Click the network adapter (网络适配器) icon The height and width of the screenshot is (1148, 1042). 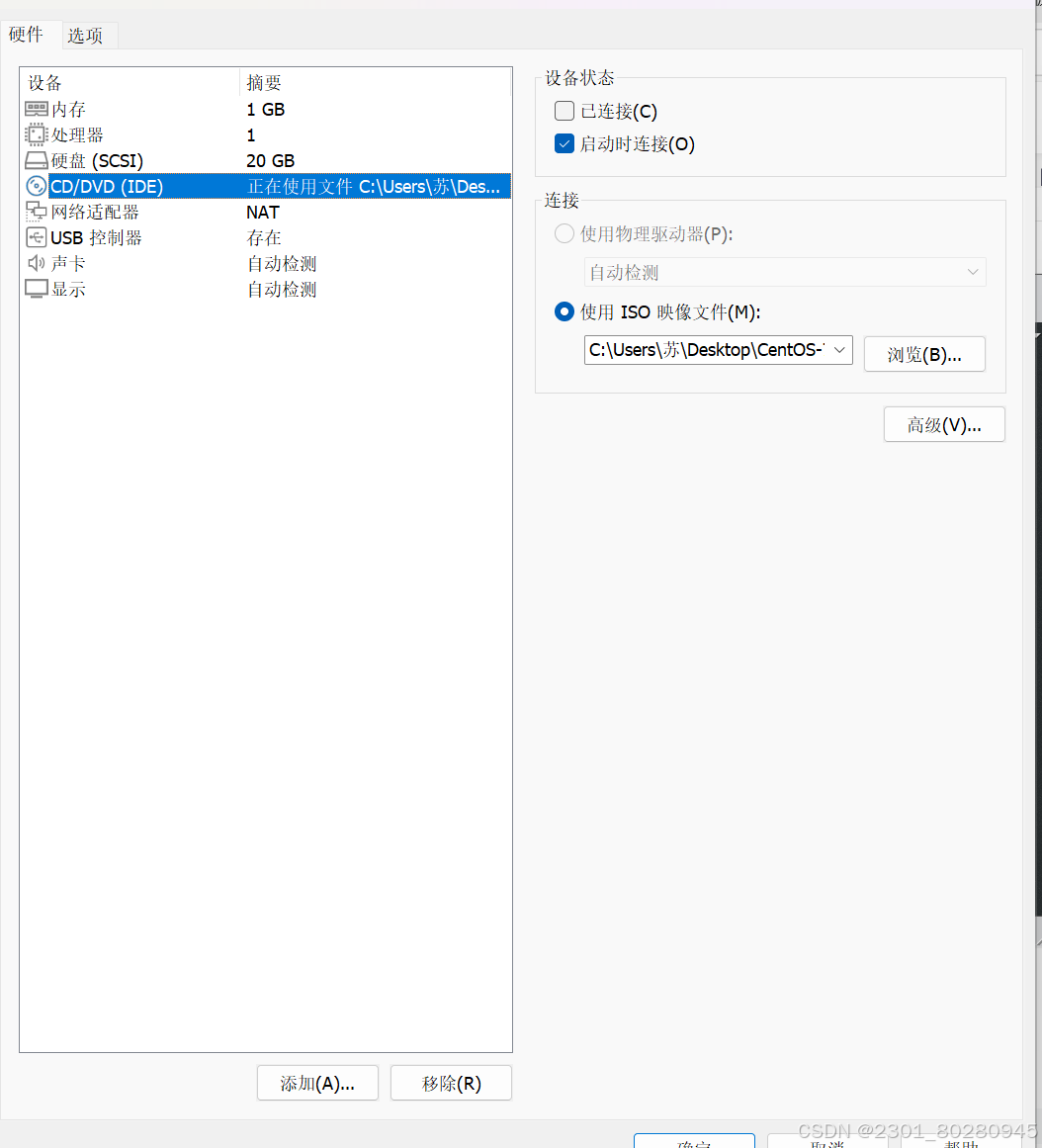click(x=37, y=213)
